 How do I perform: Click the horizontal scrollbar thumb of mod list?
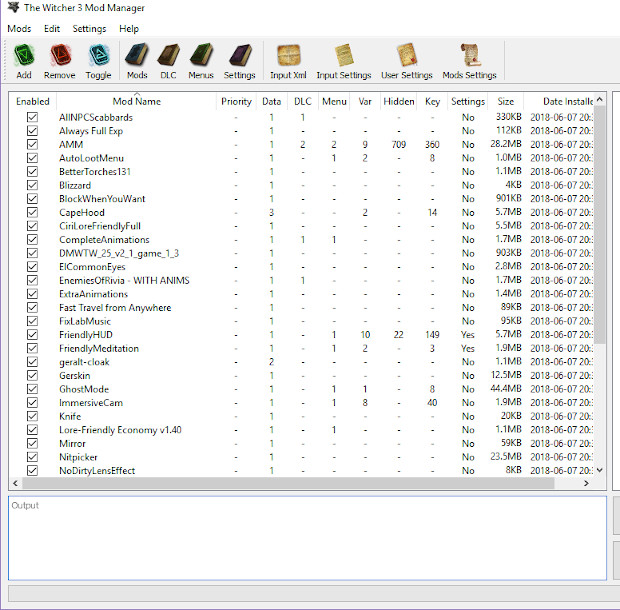click(288, 483)
